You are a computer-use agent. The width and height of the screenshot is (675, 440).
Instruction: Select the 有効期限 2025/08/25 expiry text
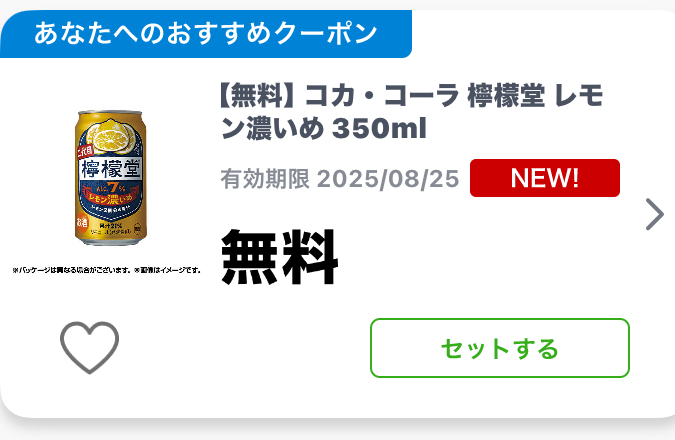(x=340, y=179)
